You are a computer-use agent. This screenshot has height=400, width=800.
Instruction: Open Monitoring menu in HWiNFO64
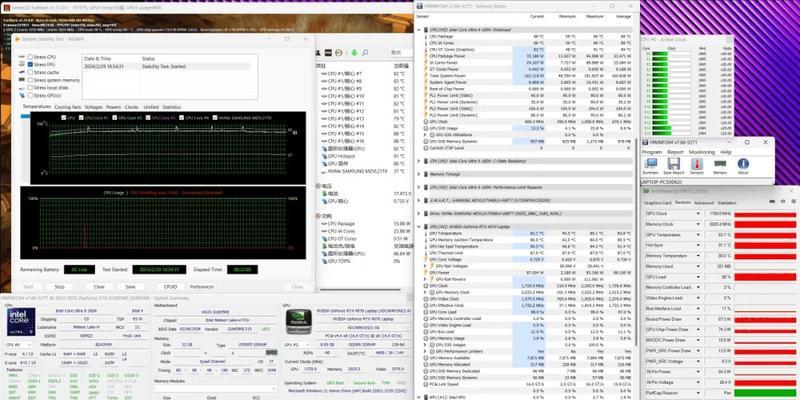click(702, 152)
